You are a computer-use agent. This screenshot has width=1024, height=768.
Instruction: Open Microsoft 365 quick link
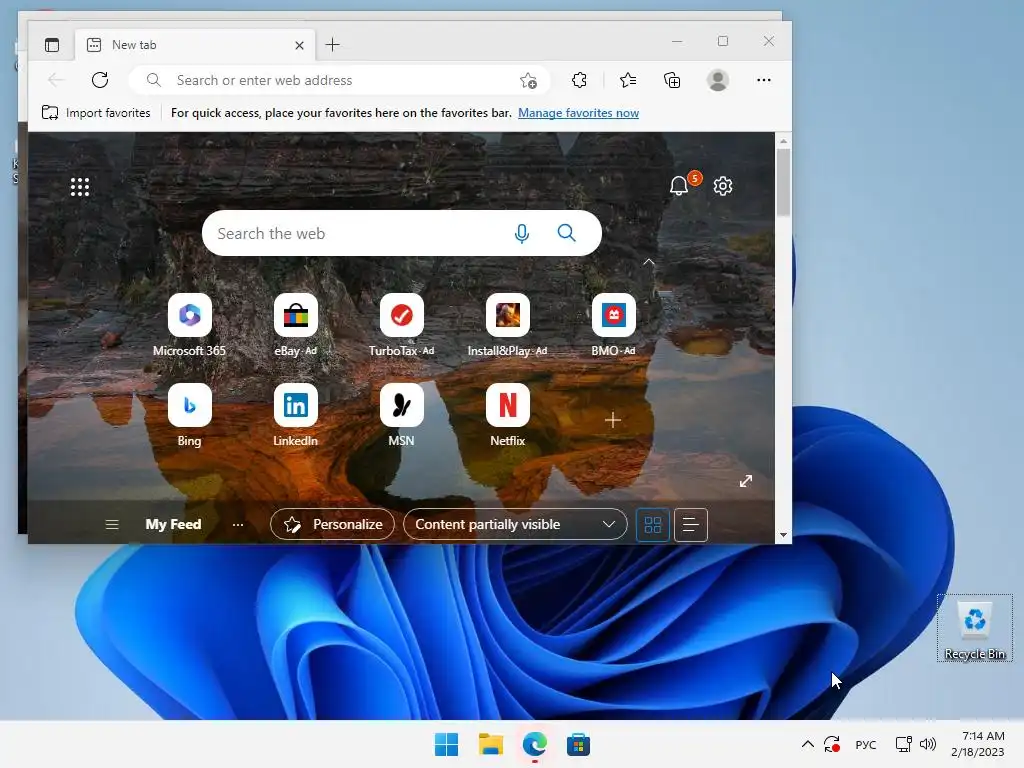pos(189,325)
